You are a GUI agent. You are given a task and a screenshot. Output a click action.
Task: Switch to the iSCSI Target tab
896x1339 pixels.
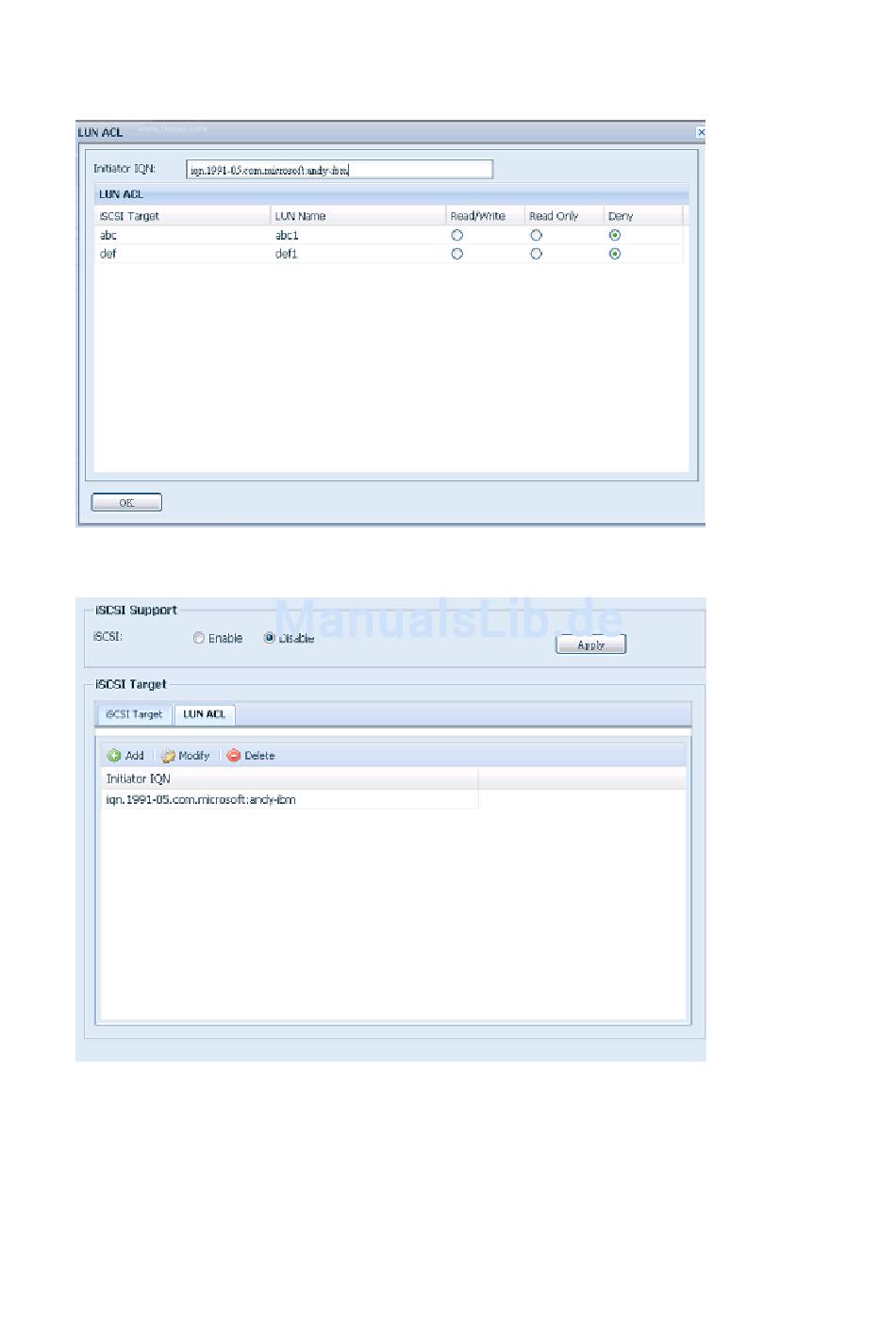pos(134,714)
